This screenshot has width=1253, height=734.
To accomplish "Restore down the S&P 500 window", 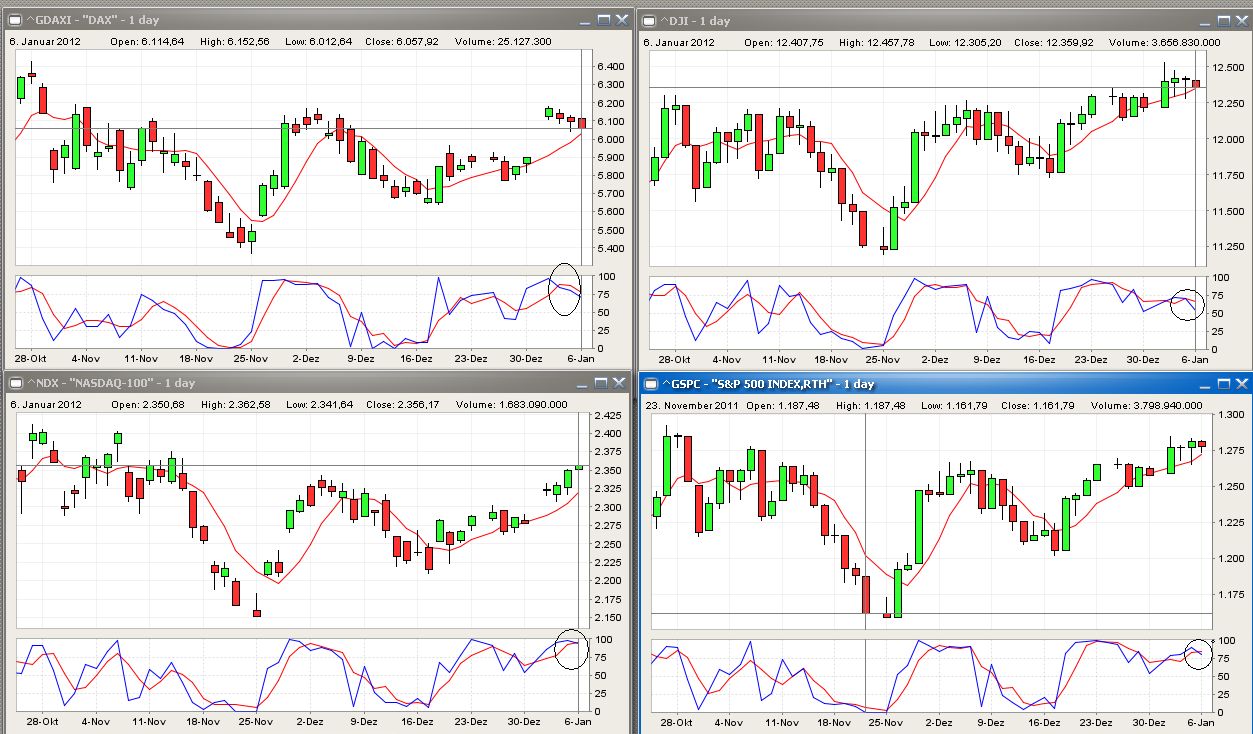I will 1226,383.
